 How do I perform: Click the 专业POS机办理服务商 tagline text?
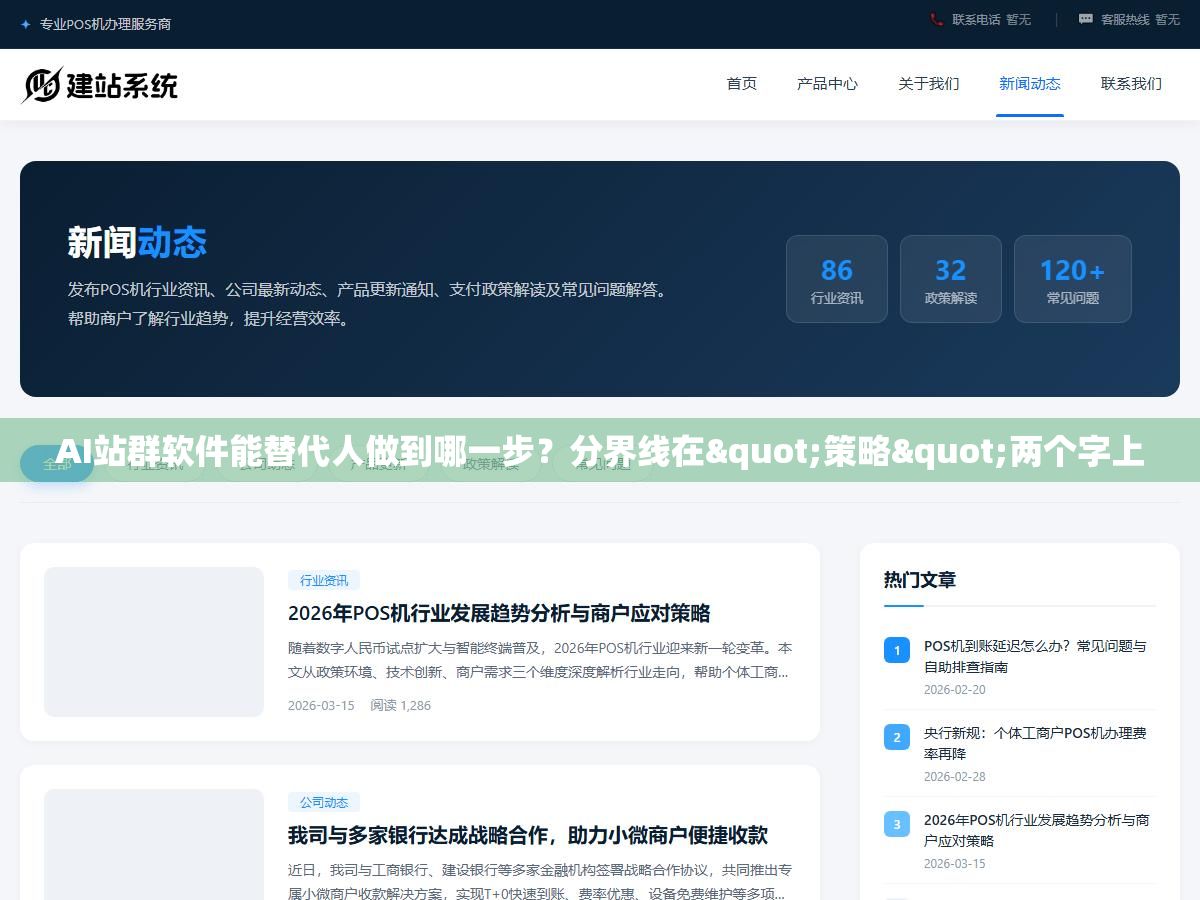[105, 24]
